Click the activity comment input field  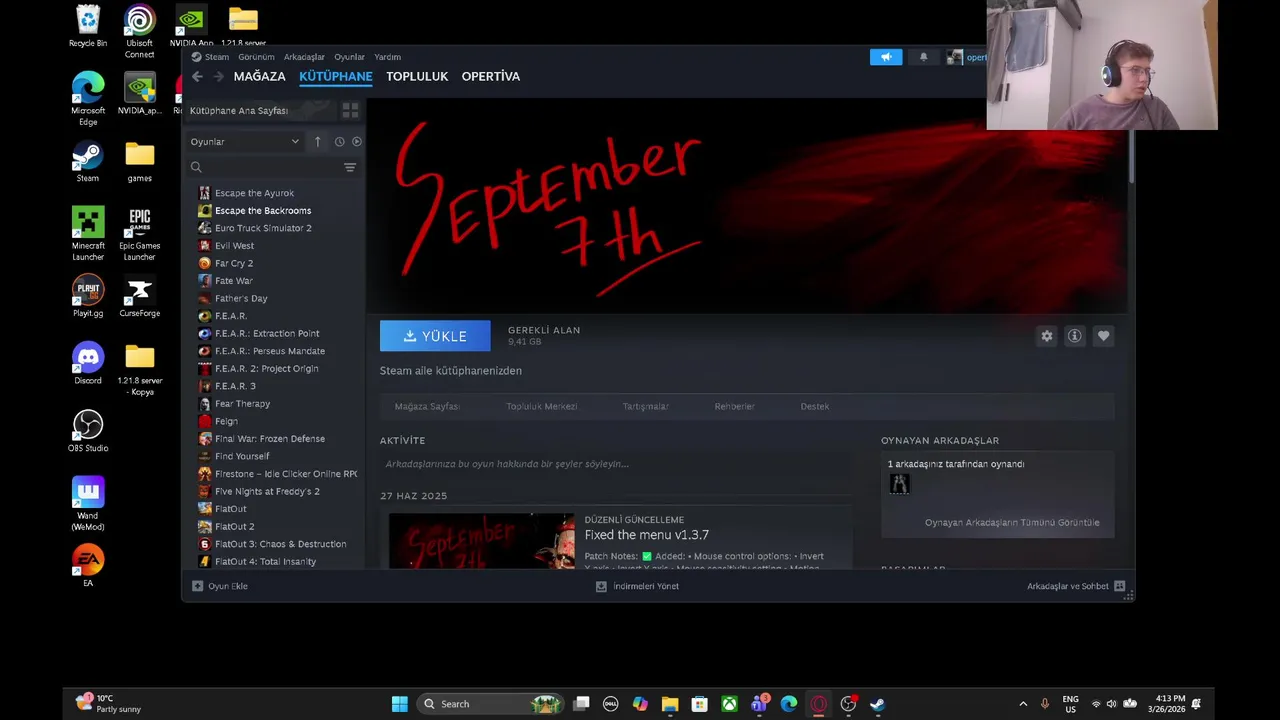pos(614,464)
